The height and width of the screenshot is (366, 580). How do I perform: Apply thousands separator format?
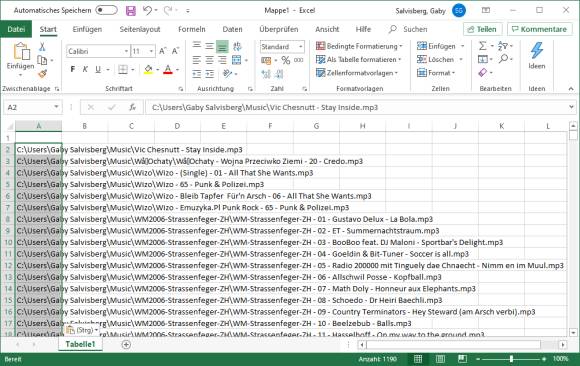[x=299, y=60]
